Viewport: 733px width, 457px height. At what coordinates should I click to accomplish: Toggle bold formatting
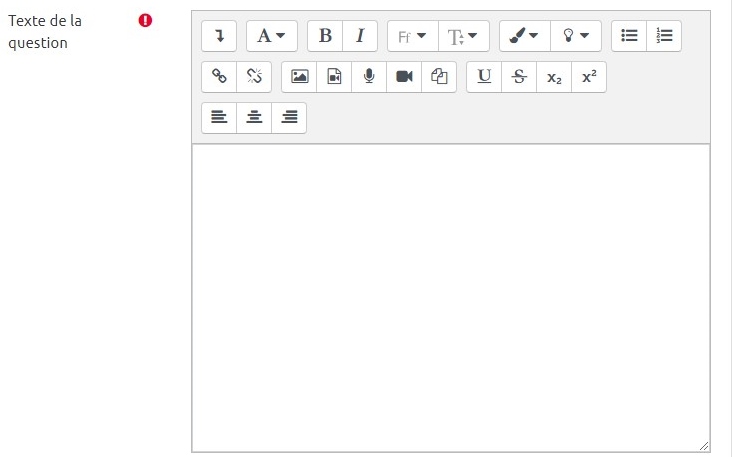coord(325,36)
